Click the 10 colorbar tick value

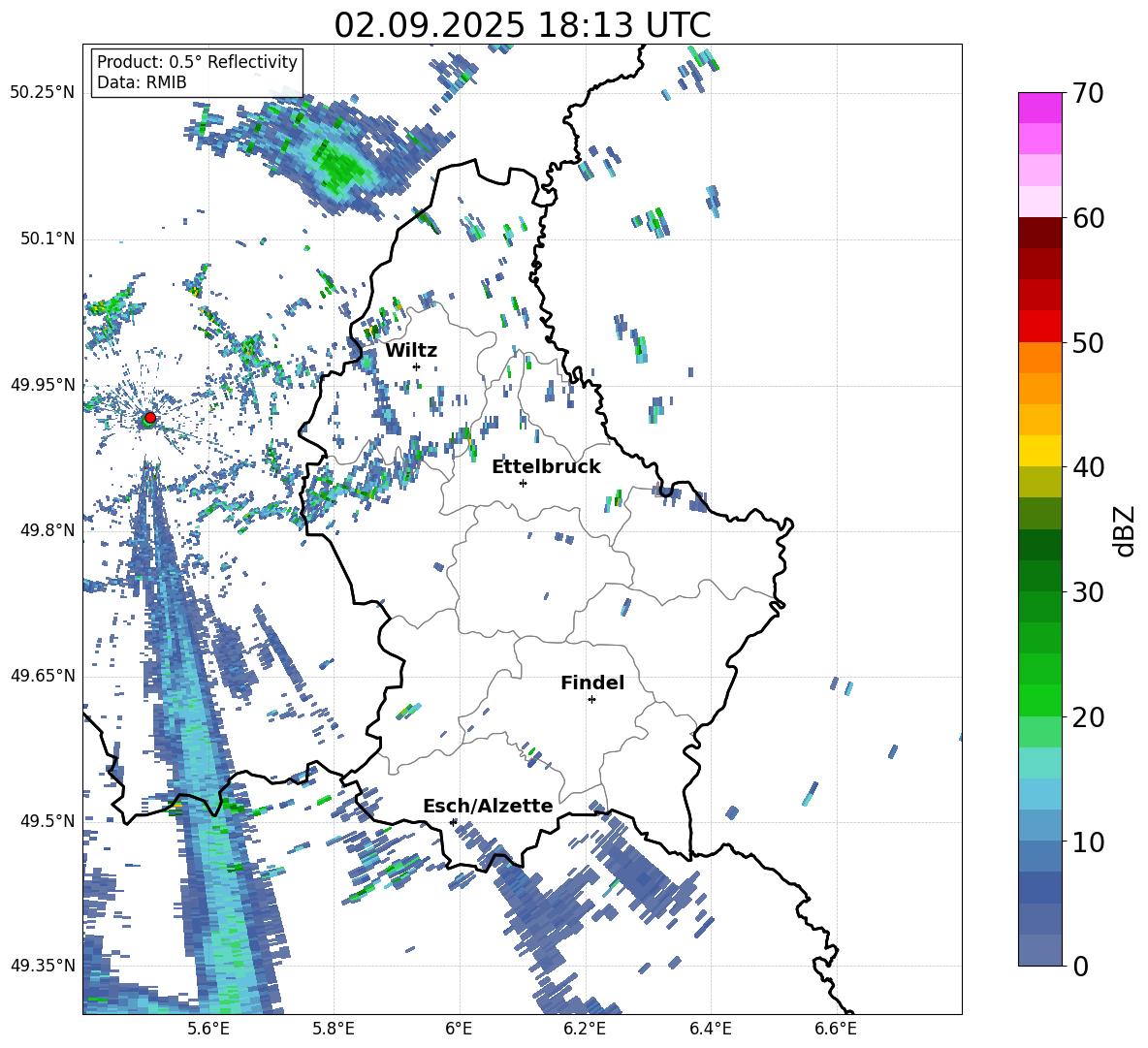click(x=1087, y=842)
